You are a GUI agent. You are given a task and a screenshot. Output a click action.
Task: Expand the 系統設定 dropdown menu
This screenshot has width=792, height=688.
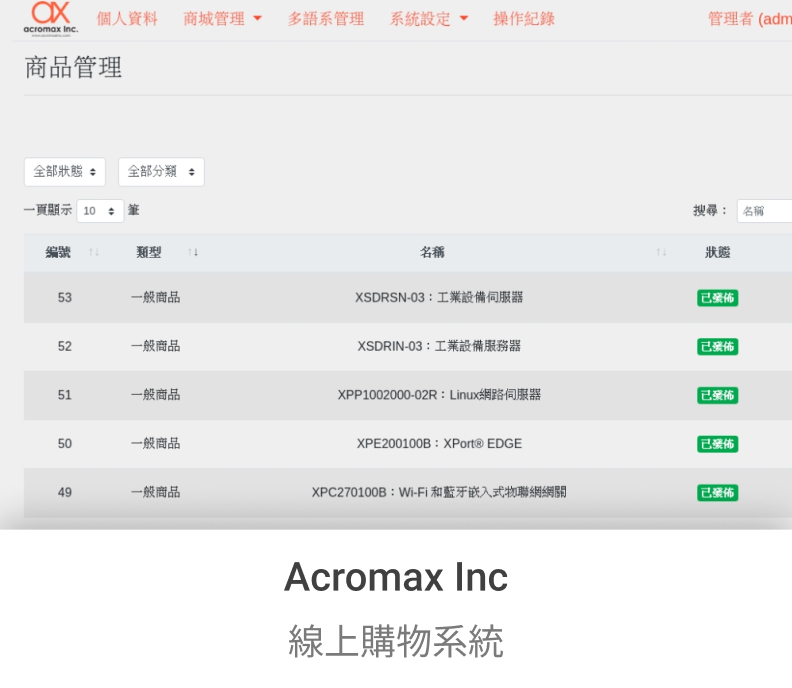429,19
